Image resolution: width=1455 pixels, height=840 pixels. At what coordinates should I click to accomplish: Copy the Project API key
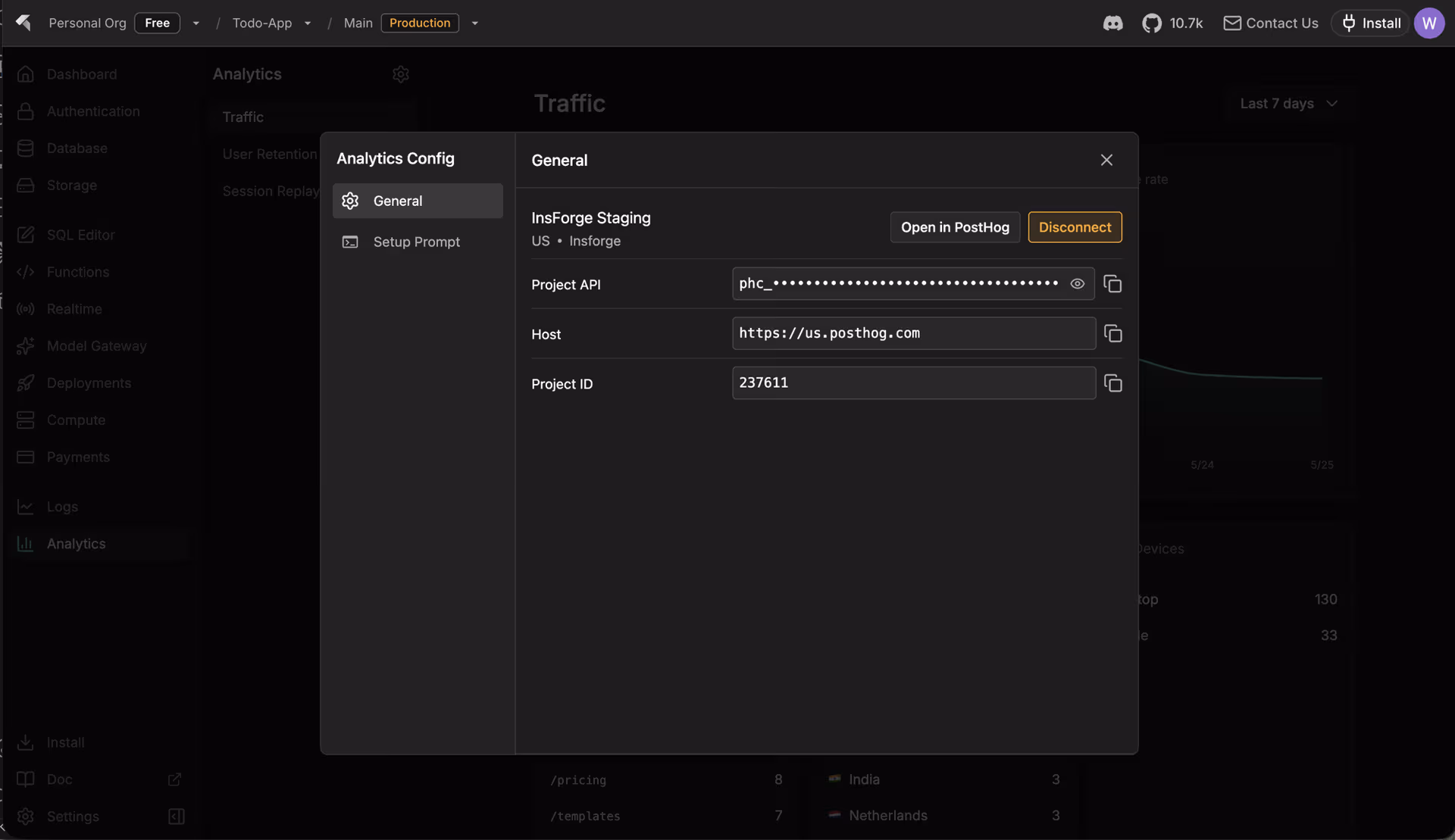[x=1112, y=284]
